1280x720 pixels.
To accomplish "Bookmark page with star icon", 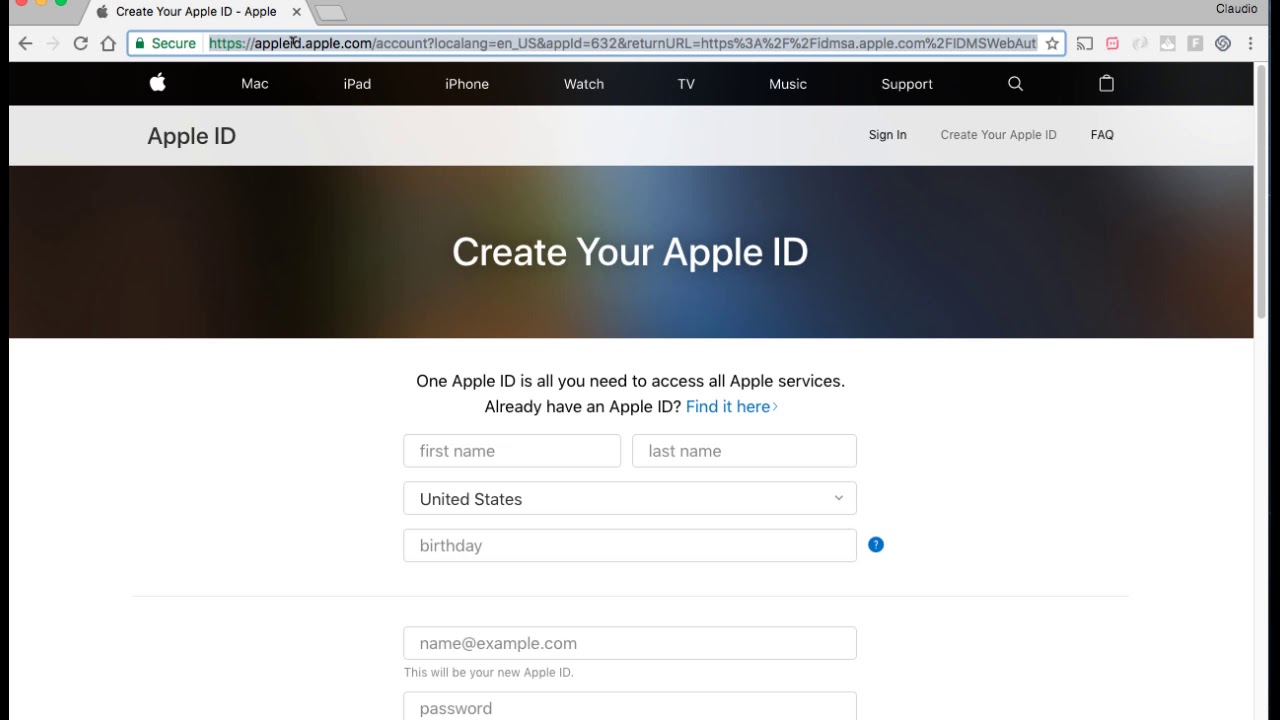I will 1052,43.
